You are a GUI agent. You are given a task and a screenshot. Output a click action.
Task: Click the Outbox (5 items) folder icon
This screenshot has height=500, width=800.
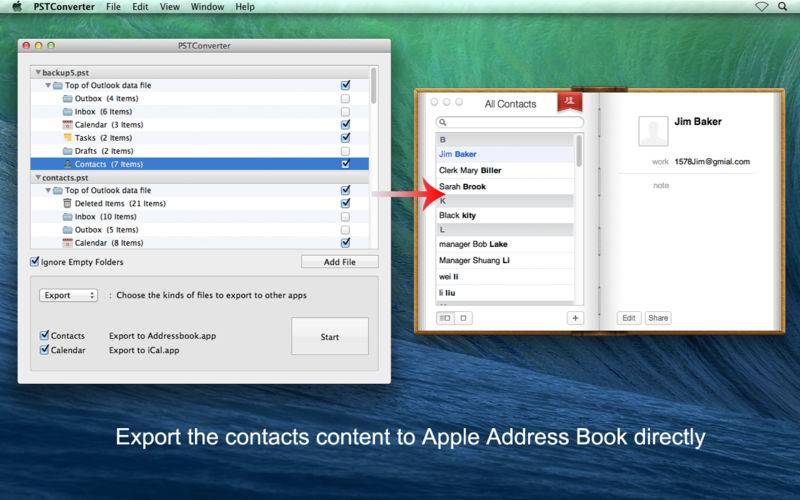(67, 230)
